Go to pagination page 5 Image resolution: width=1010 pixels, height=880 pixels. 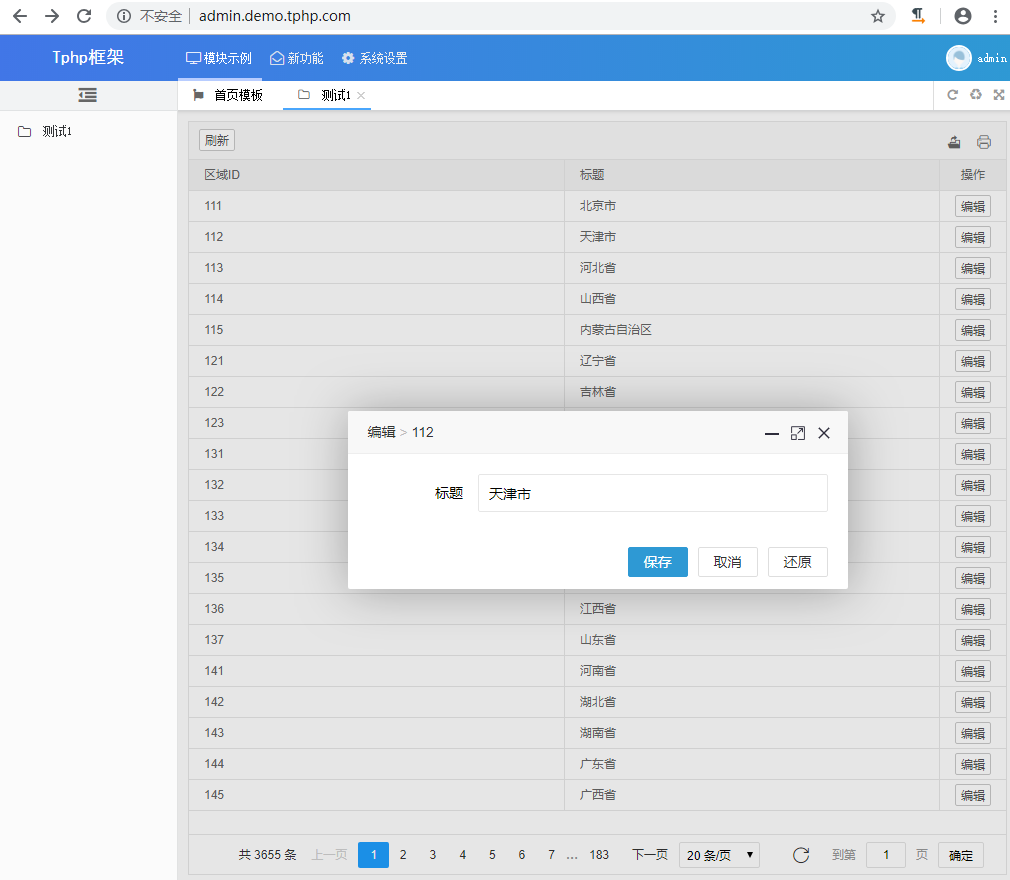(x=492, y=855)
